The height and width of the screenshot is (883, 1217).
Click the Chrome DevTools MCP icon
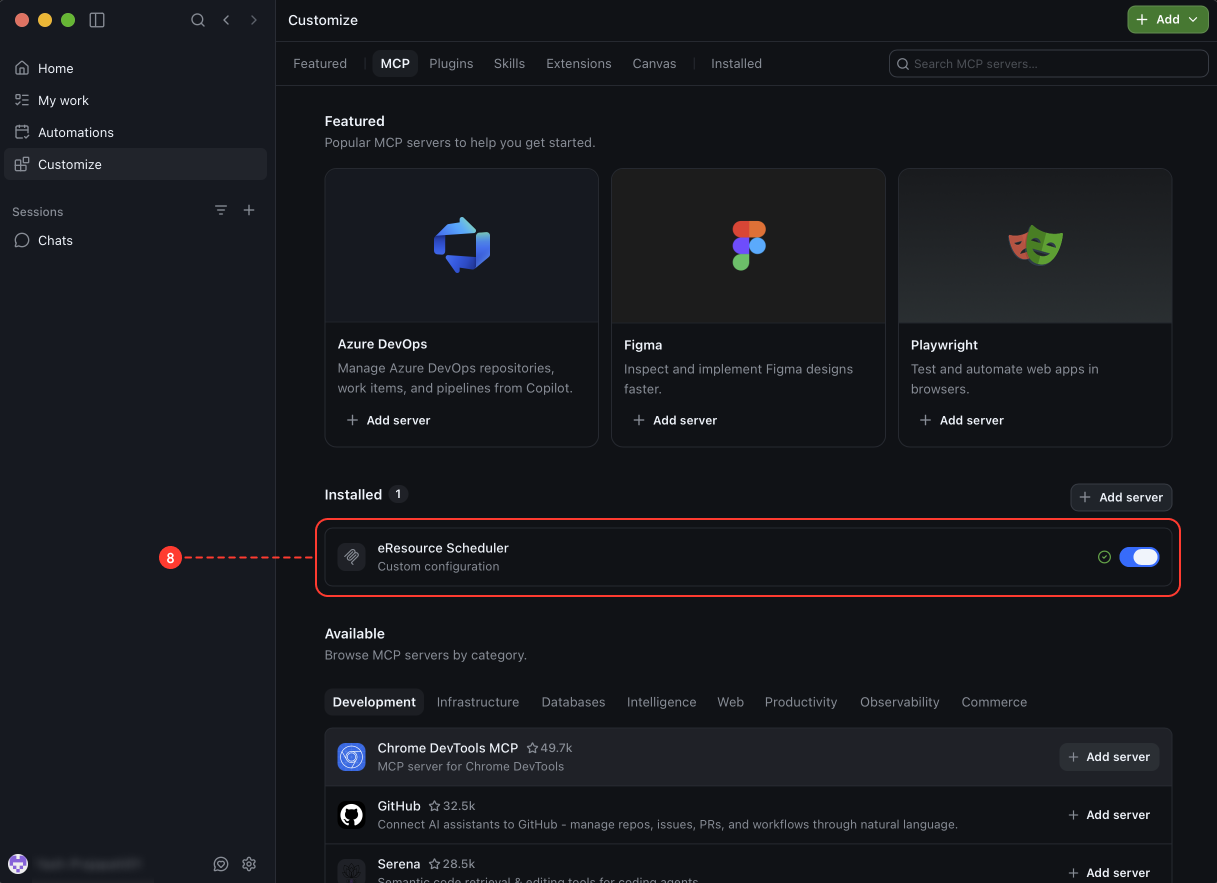[x=351, y=757]
